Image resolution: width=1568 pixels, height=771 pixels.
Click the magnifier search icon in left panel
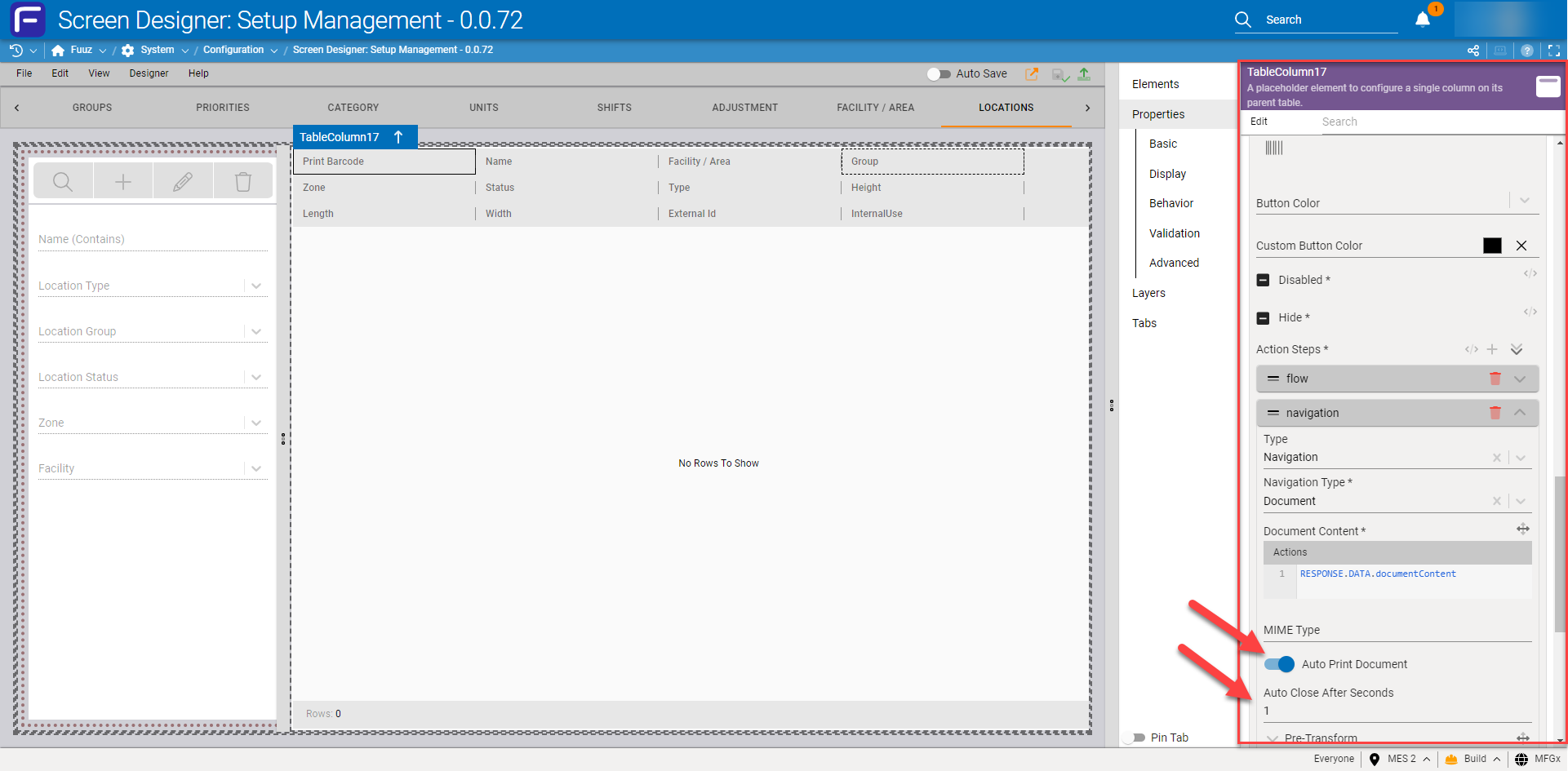tap(63, 181)
